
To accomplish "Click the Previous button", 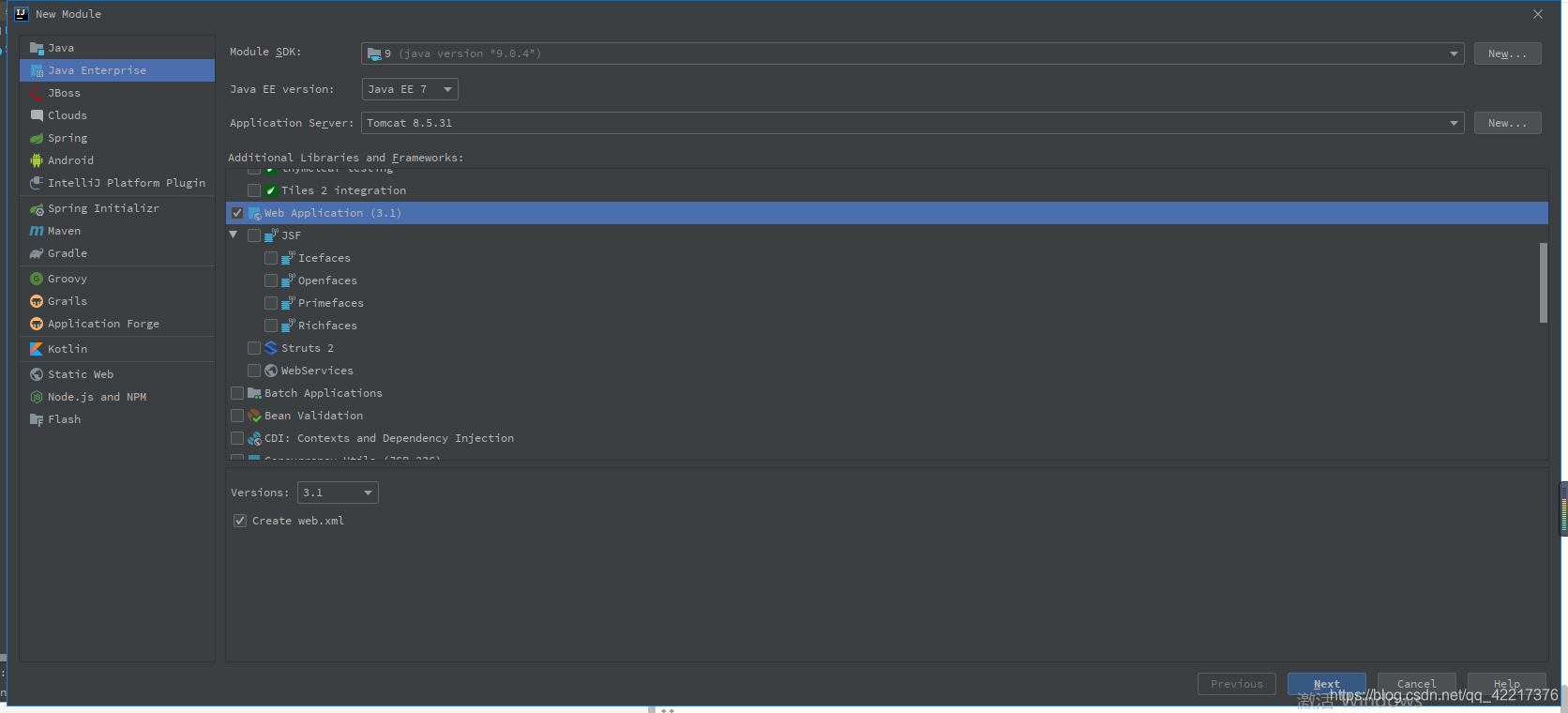I will pos(1236,684).
